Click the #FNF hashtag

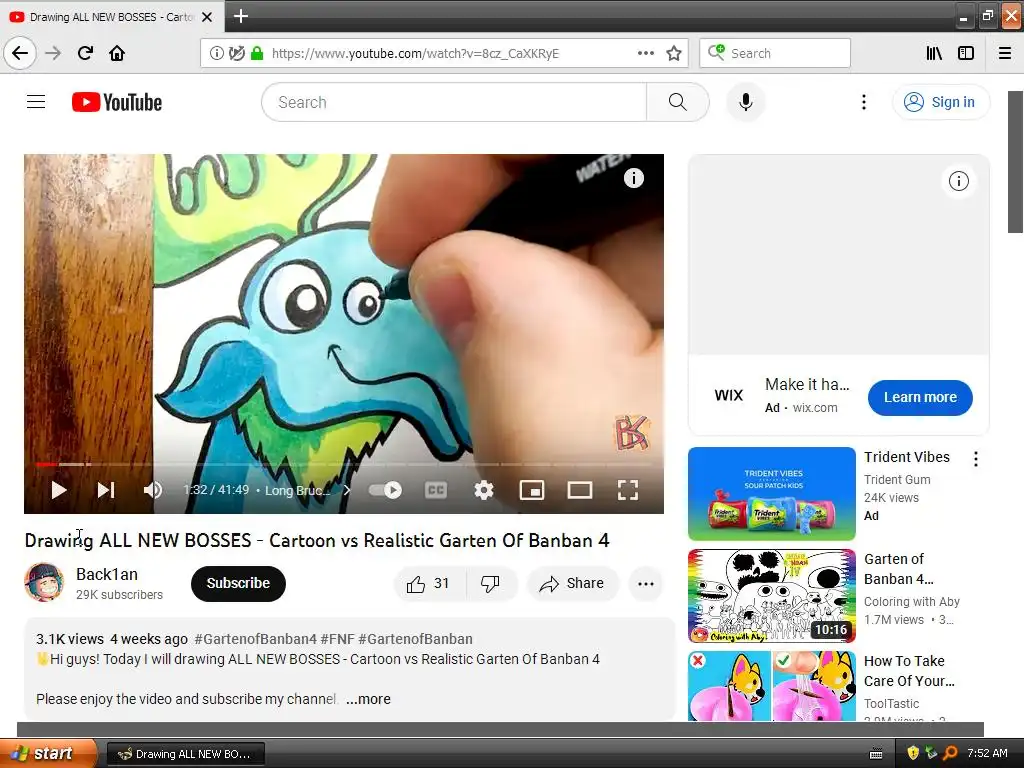337,639
